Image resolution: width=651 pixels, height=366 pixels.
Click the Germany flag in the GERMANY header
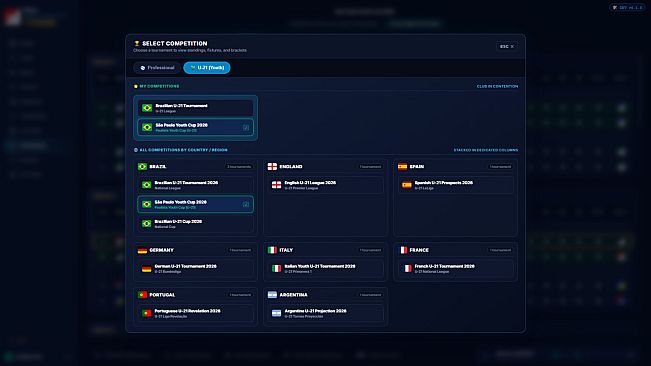(x=142, y=250)
